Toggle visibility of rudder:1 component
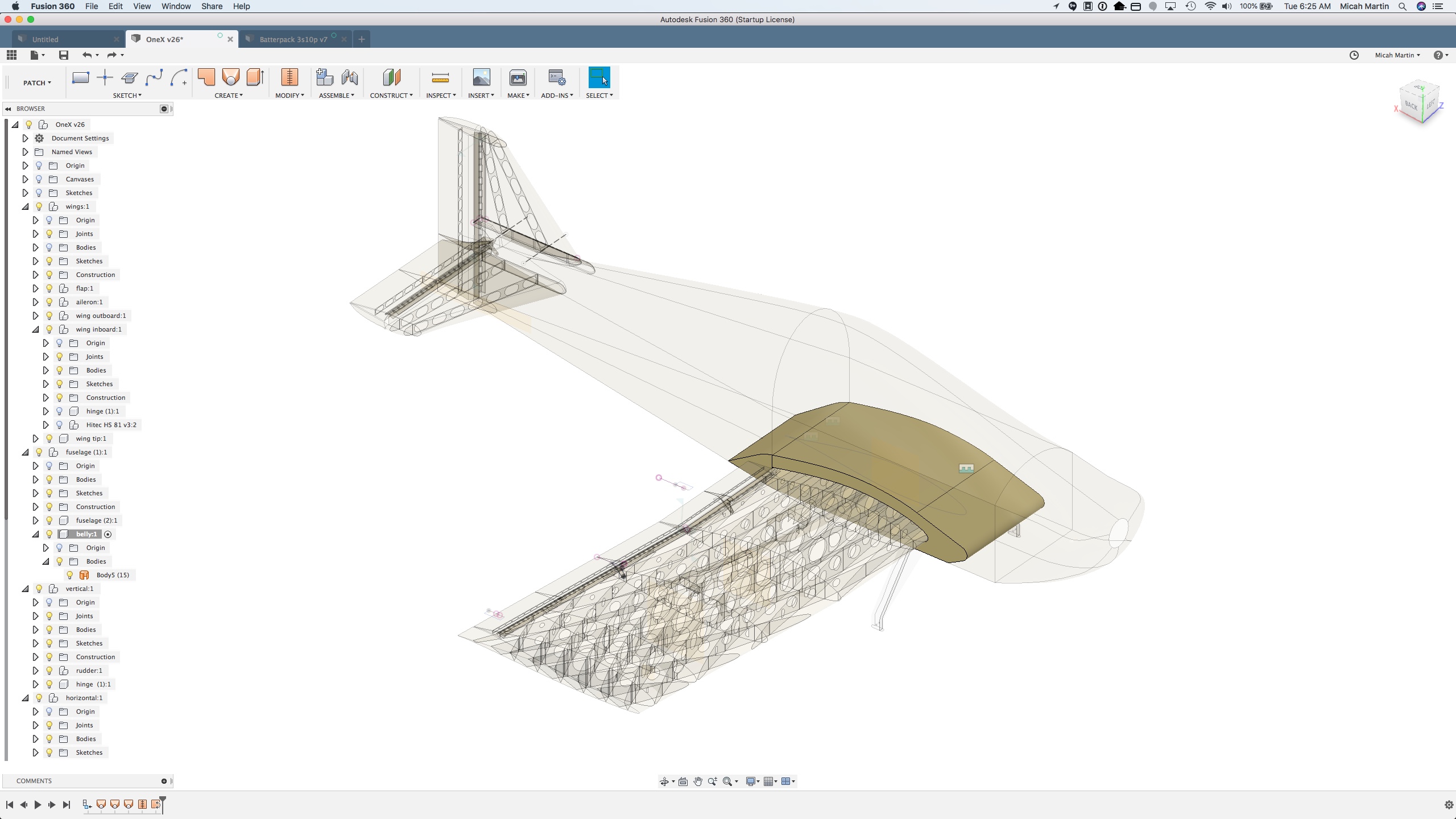Image resolution: width=1456 pixels, height=819 pixels. tap(49, 671)
